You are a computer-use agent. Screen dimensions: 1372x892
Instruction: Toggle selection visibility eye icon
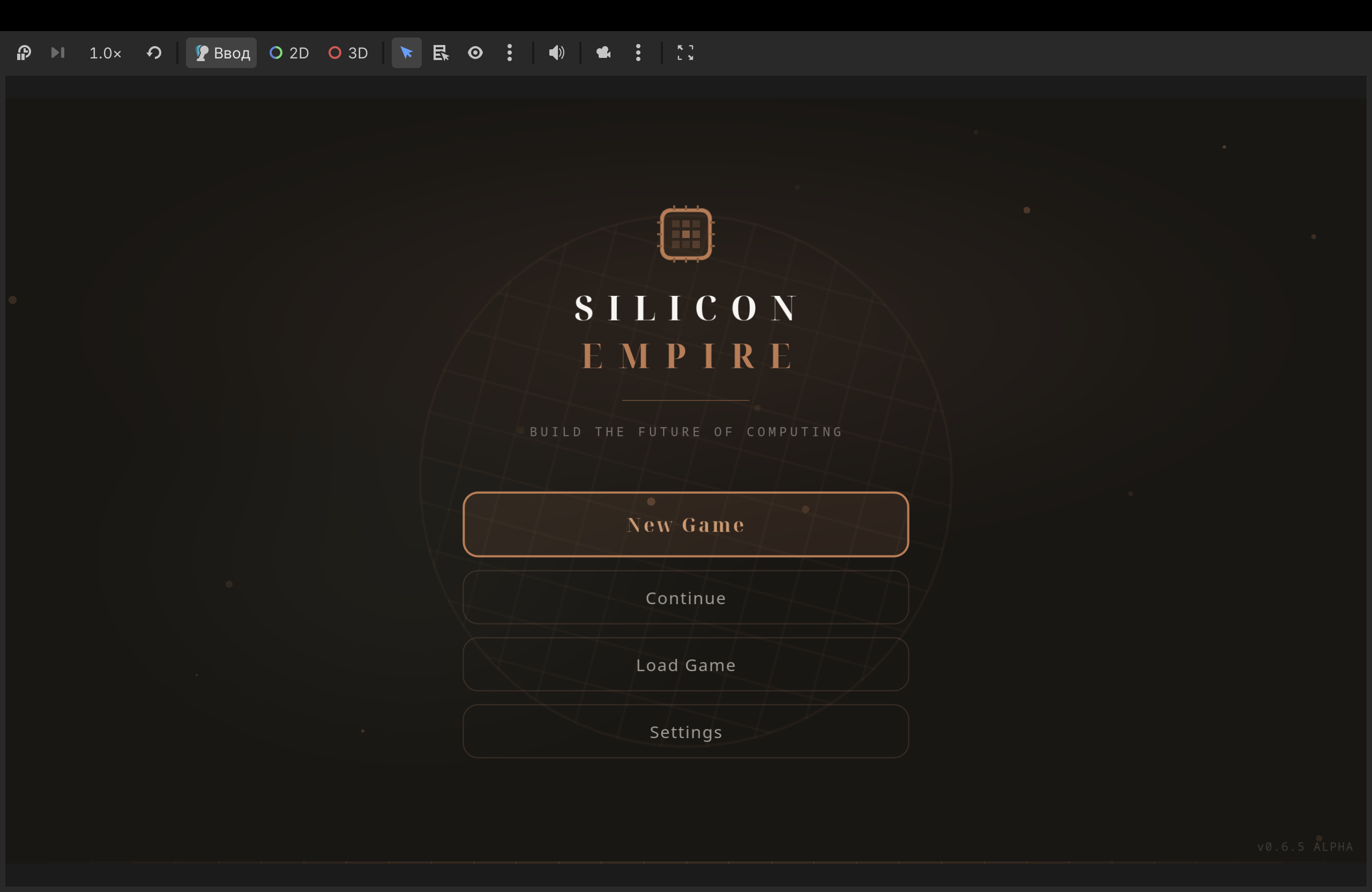point(475,53)
